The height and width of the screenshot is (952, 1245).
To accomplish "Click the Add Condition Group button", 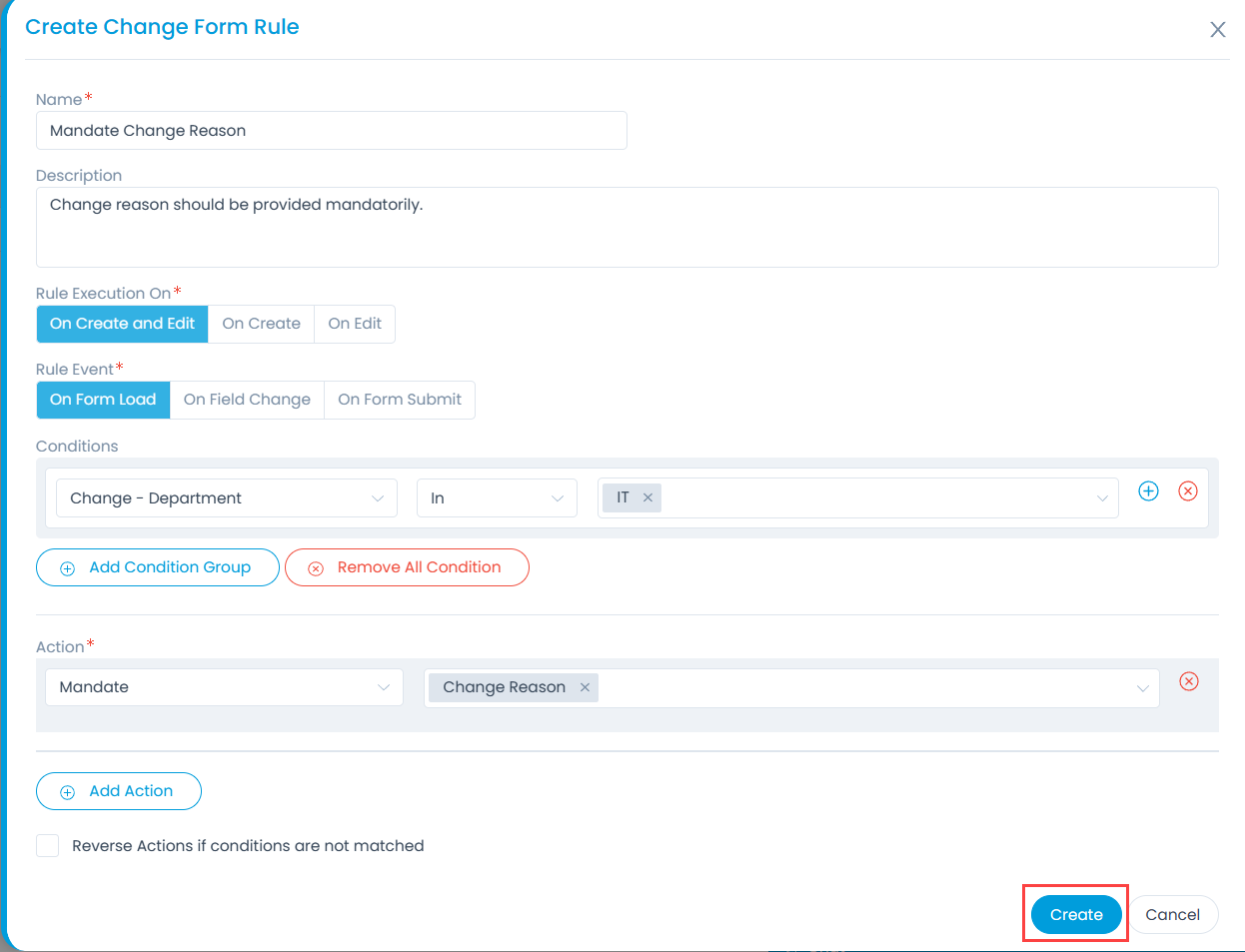I will (x=157, y=567).
